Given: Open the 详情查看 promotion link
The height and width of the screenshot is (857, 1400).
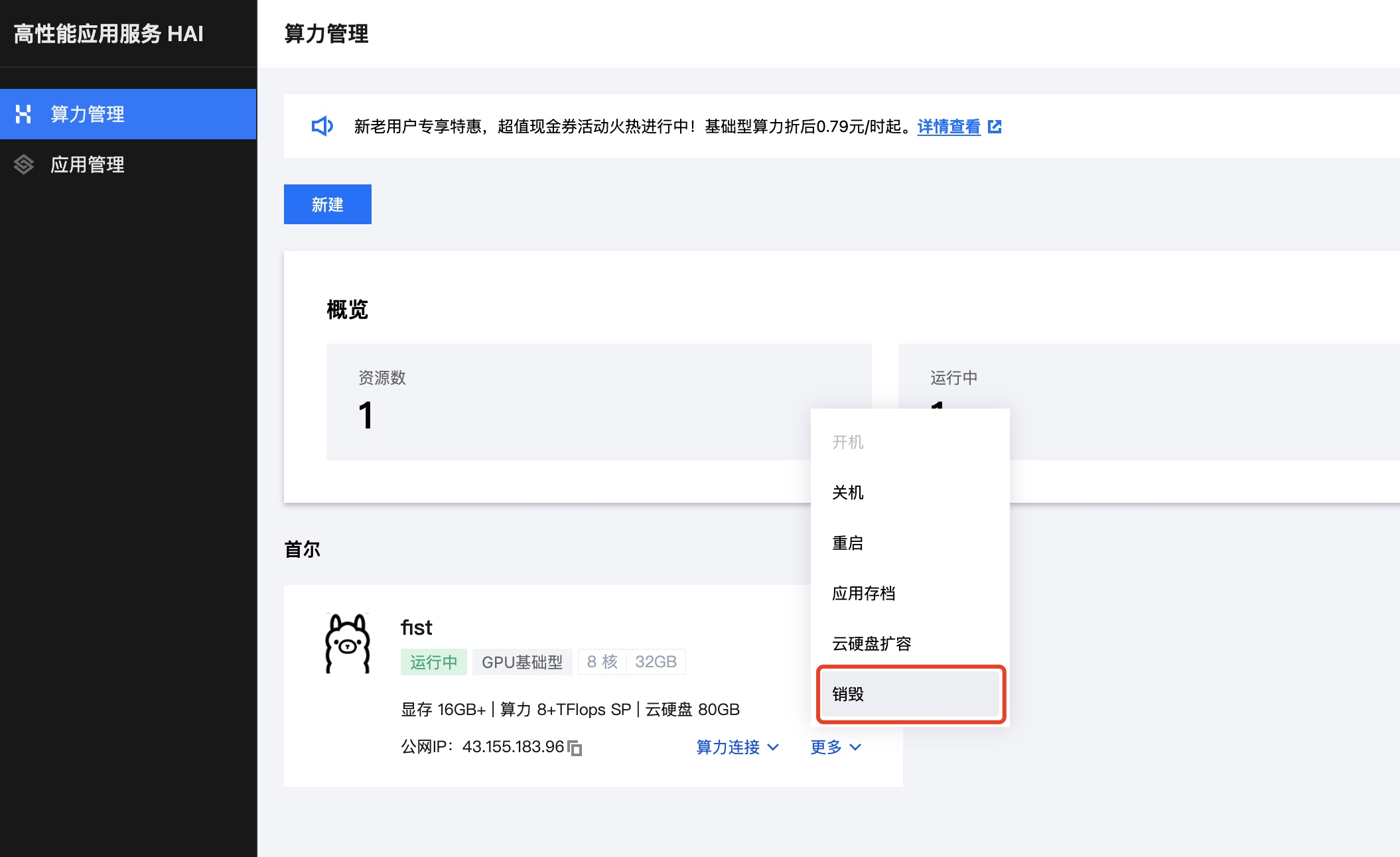Looking at the screenshot, I should click(948, 126).
